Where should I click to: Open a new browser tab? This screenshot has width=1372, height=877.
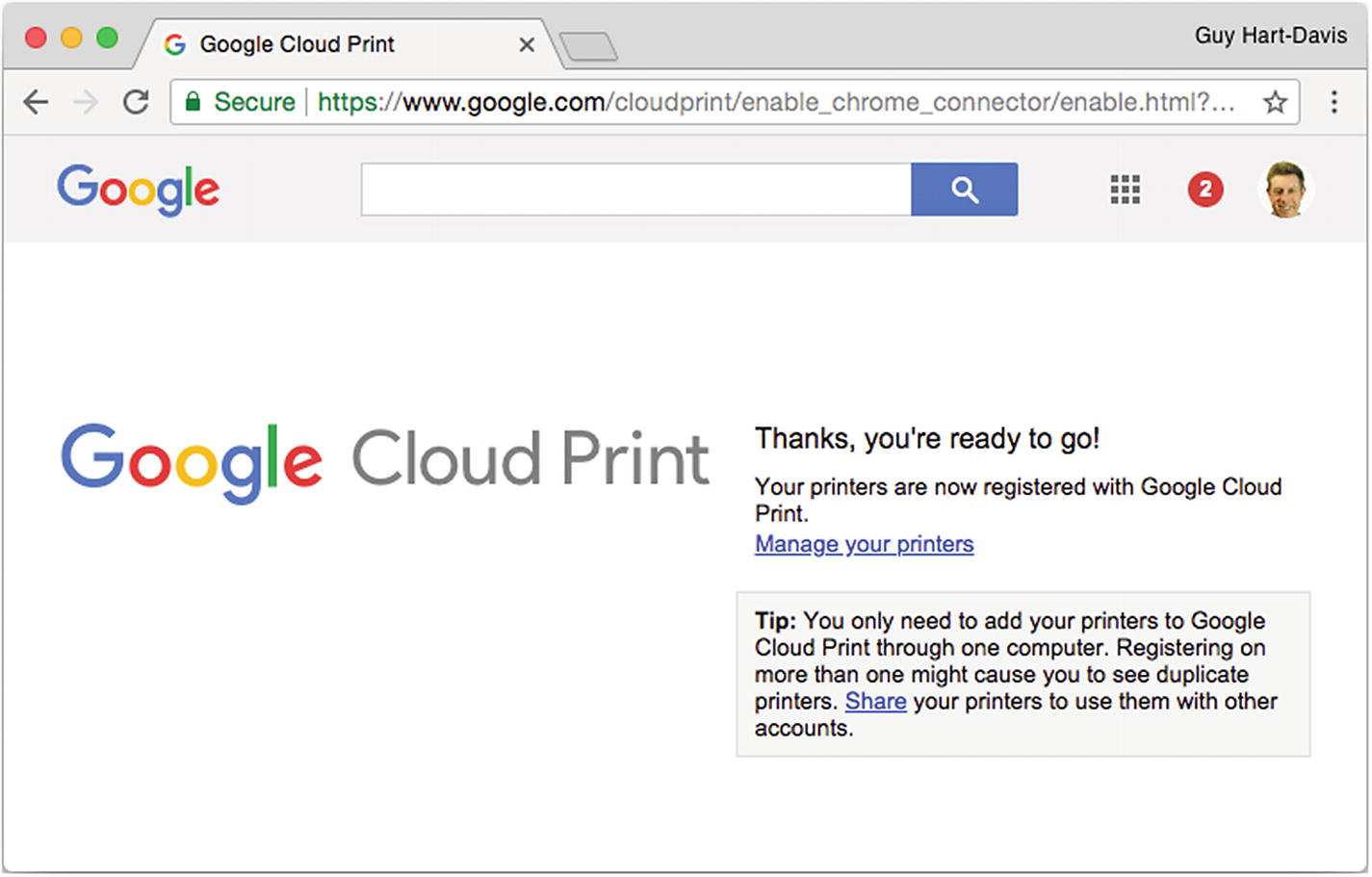pyautogui.click(x=588, y=46)
